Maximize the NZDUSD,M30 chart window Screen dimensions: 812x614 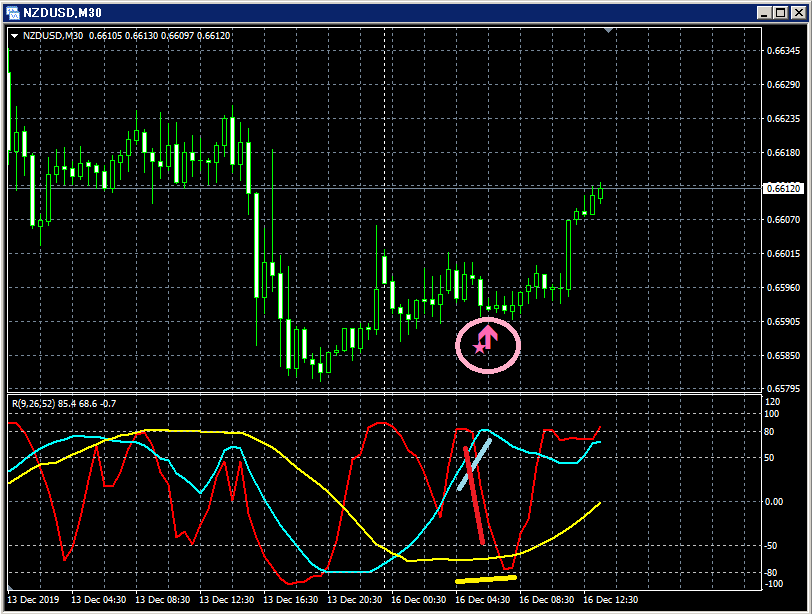point(781,13)
